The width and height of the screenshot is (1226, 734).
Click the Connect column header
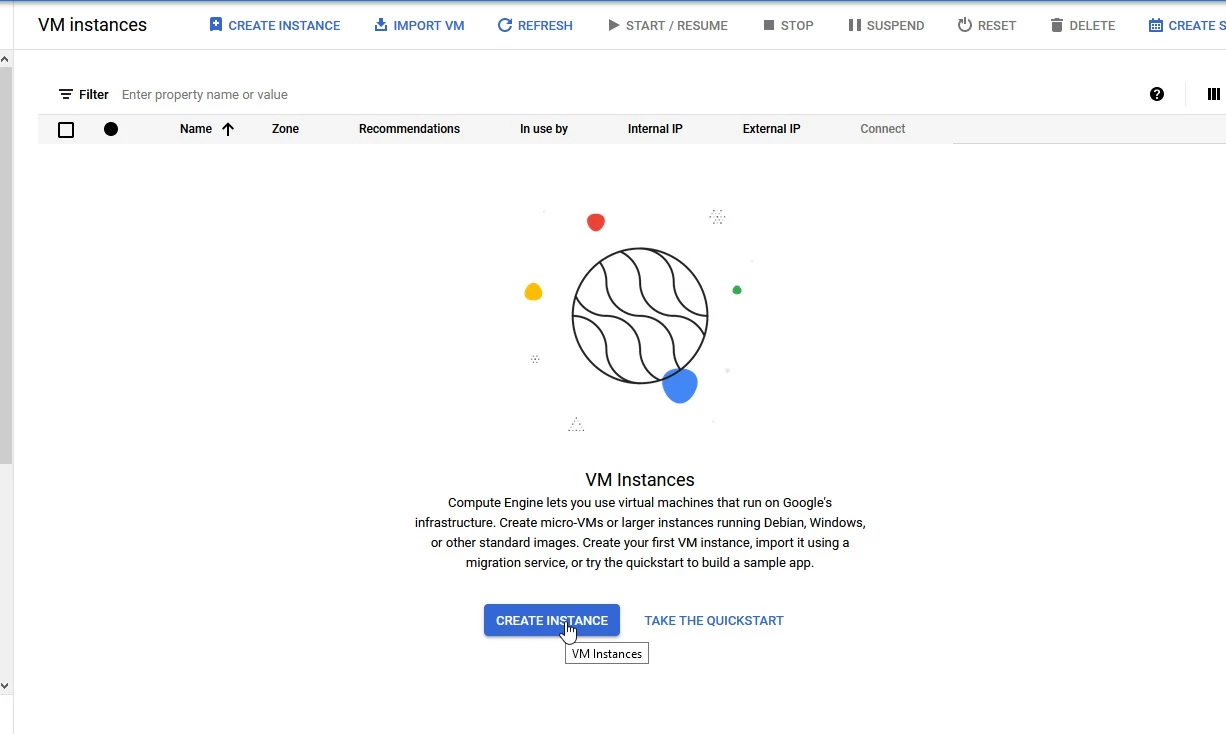[x=883, y=129]
